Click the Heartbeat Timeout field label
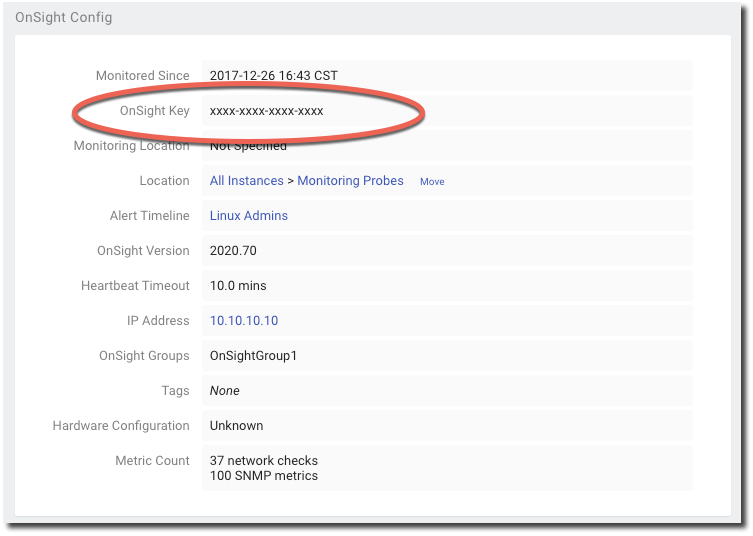The image size is (753, 536). click(x=135, y=286)
